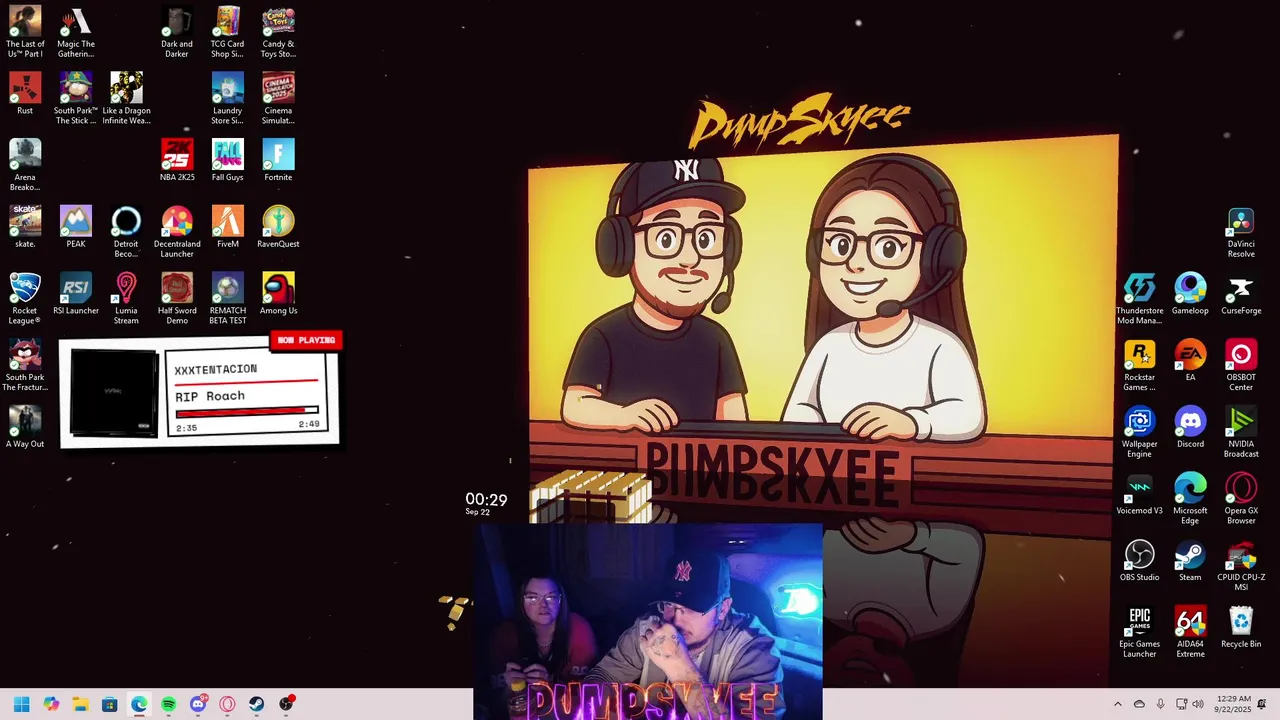Open REMATCH BETA TEST icon
The image size is (1280, 720).
point(227,298)
